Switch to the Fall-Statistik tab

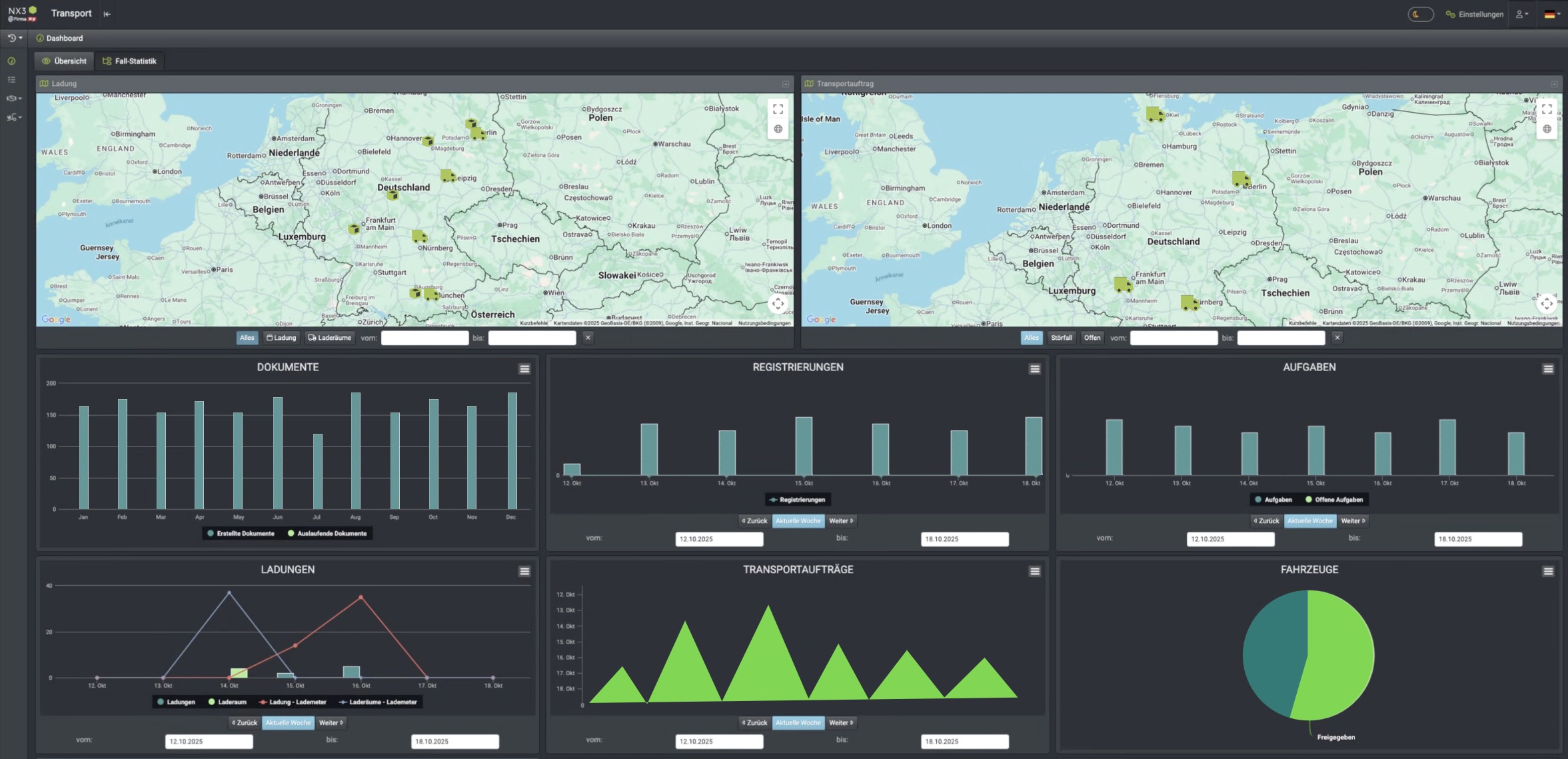coord(129,61)
